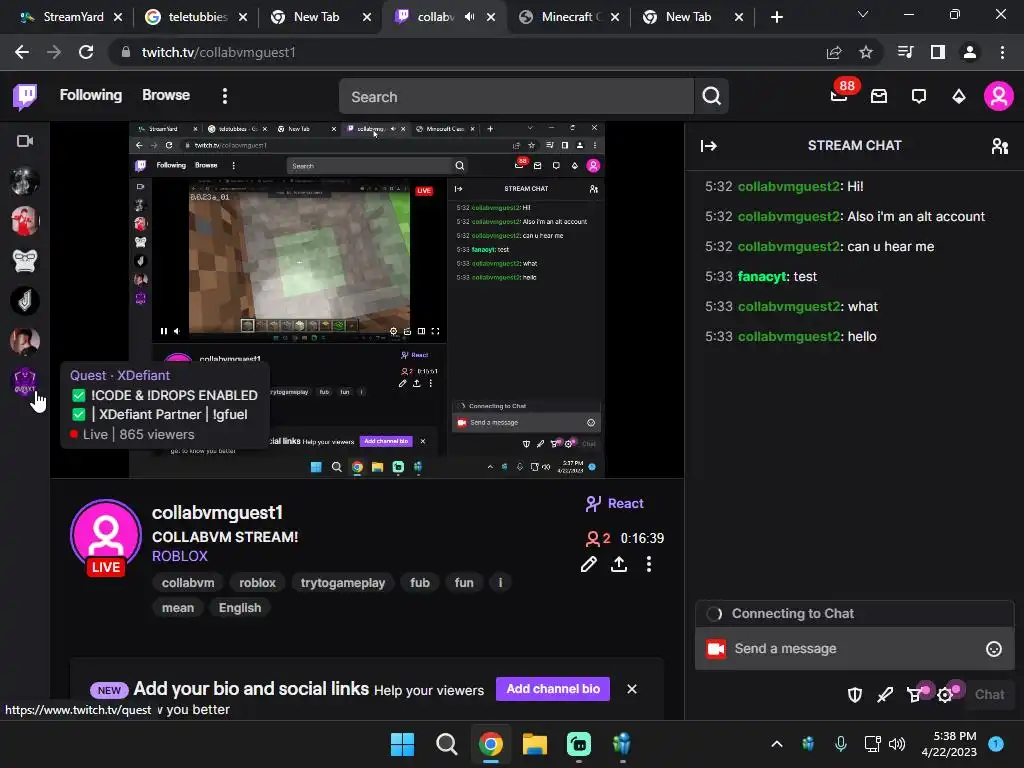Toggle video player fullscreen

pyautogui.click(x=435, y=331)
